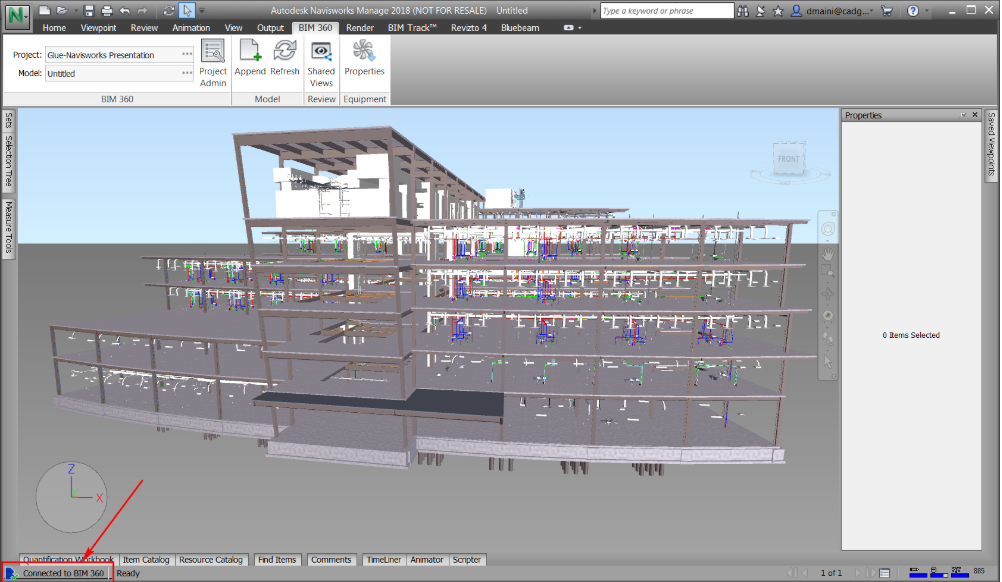Open the Find Items tab
Viewport: 1002px width, 582px height.
(277, 560)
